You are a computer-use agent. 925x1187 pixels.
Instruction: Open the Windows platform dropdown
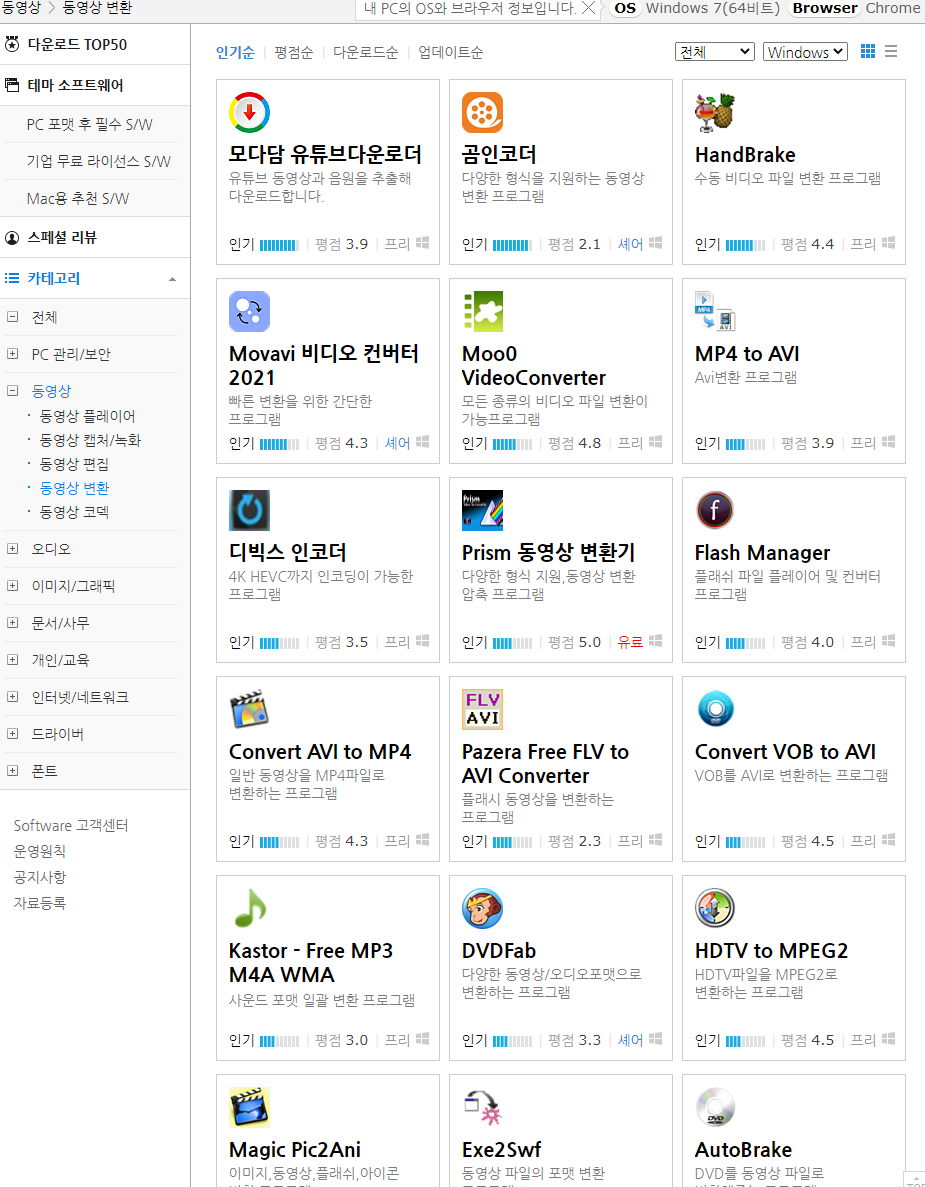(805, 51)
